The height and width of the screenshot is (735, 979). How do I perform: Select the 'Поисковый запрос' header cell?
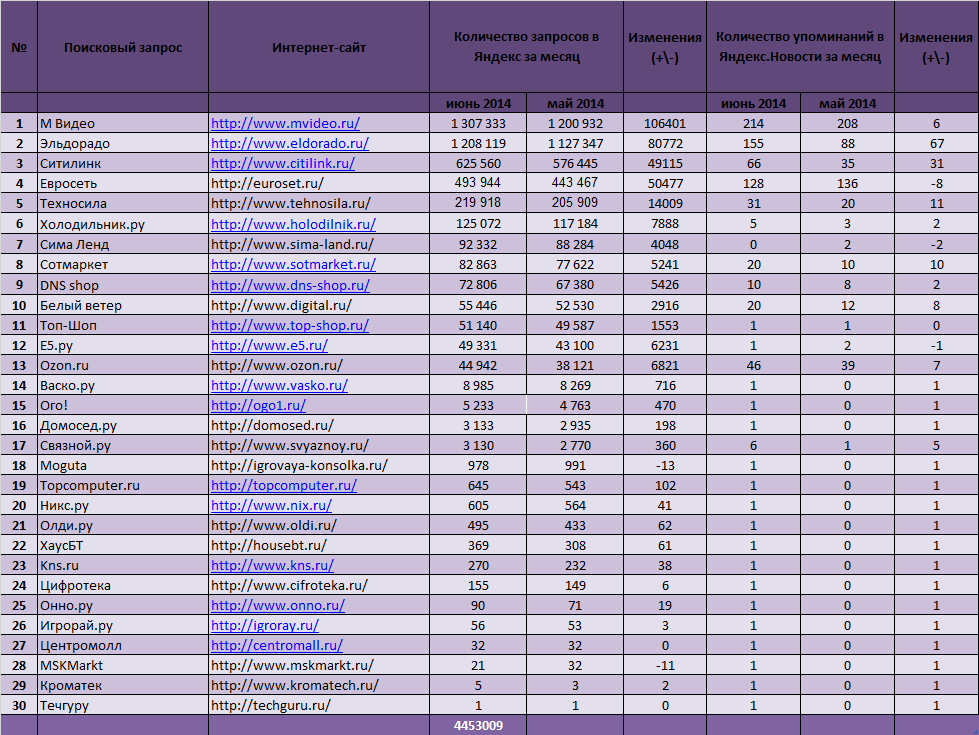pyautogui.click(x=123, y=47)
